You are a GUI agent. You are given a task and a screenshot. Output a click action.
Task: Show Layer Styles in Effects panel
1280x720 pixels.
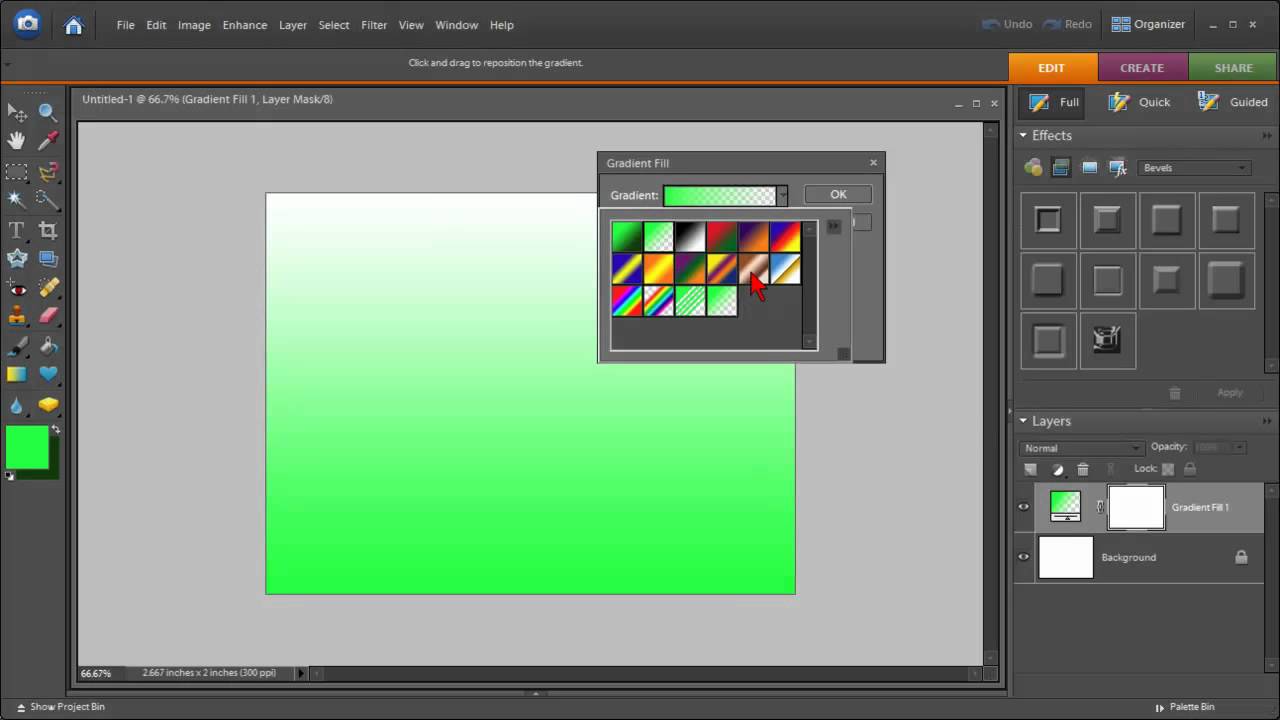(x=1061, y=168)
